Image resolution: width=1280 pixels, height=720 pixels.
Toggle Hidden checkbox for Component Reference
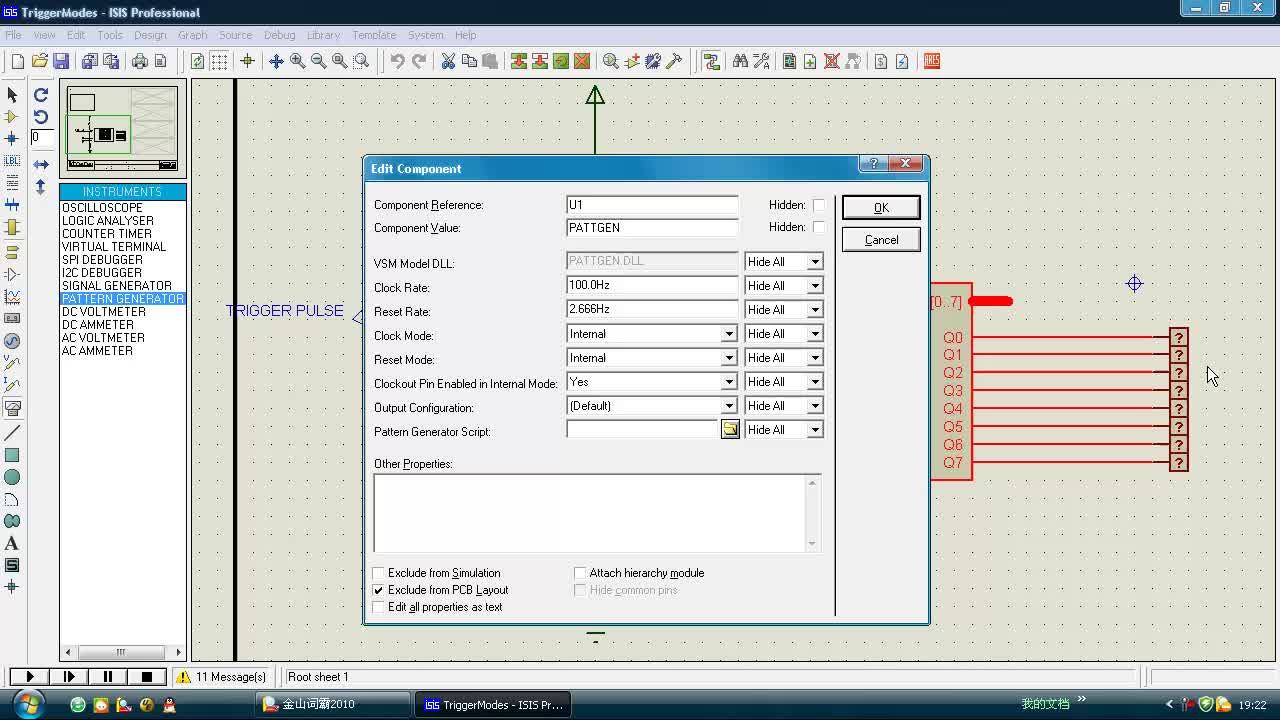click(x=819, y=205)
